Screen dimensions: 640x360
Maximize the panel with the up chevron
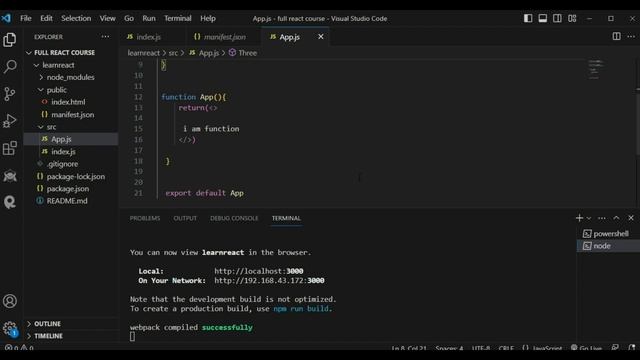click(x=616, y=218)
